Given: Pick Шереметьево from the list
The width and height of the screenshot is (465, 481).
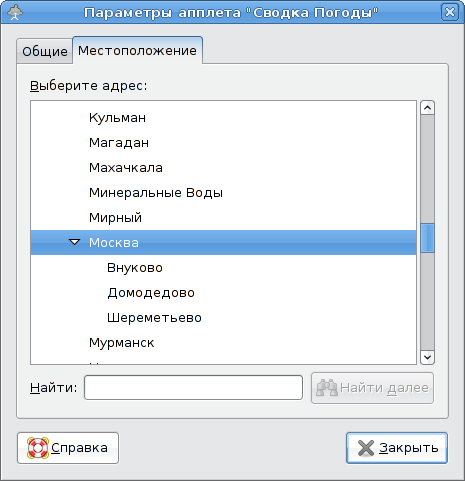Looking at the screenshot, I should (x=154, y=318).
